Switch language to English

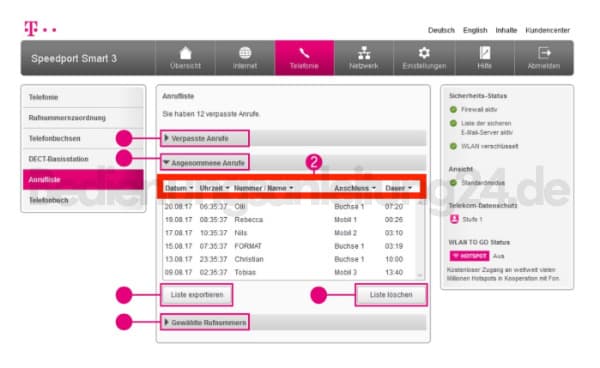coord(475,30)
